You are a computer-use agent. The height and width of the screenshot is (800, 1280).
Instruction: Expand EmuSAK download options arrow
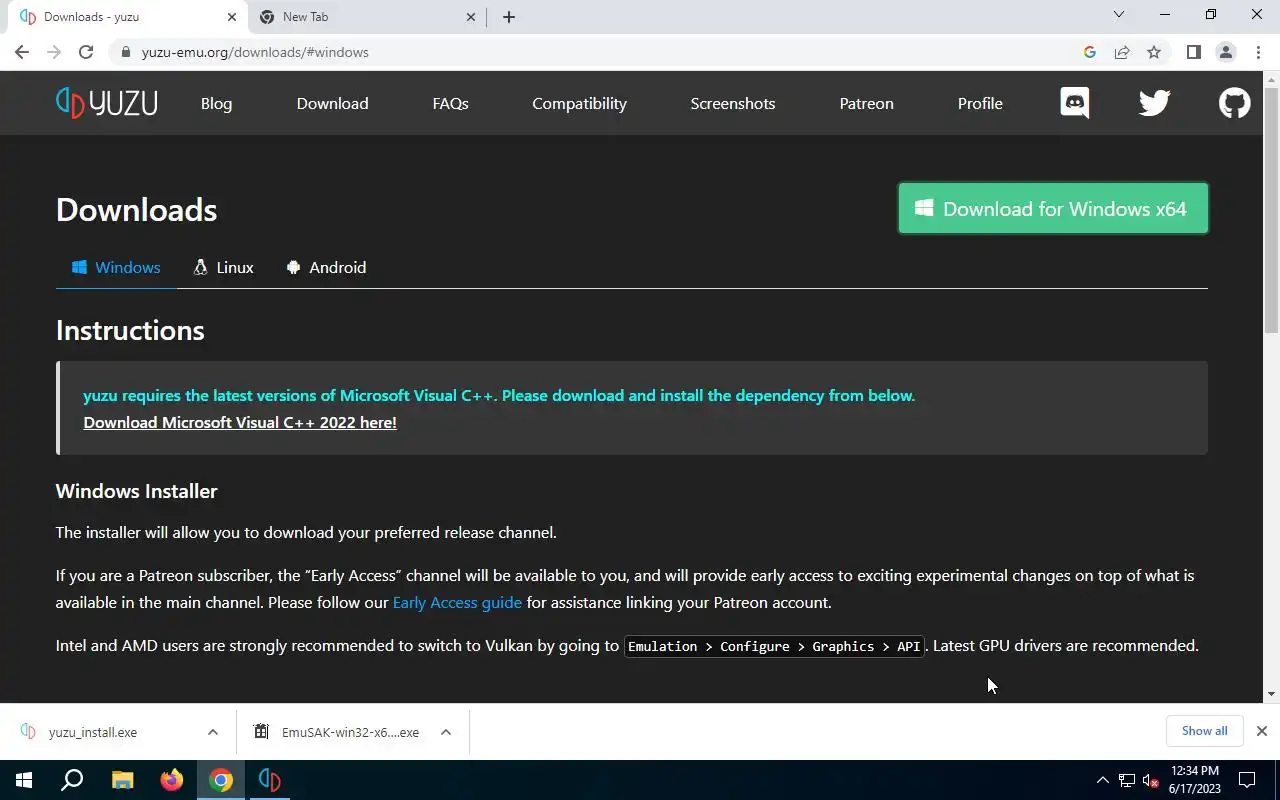click(x=446, y=732)
